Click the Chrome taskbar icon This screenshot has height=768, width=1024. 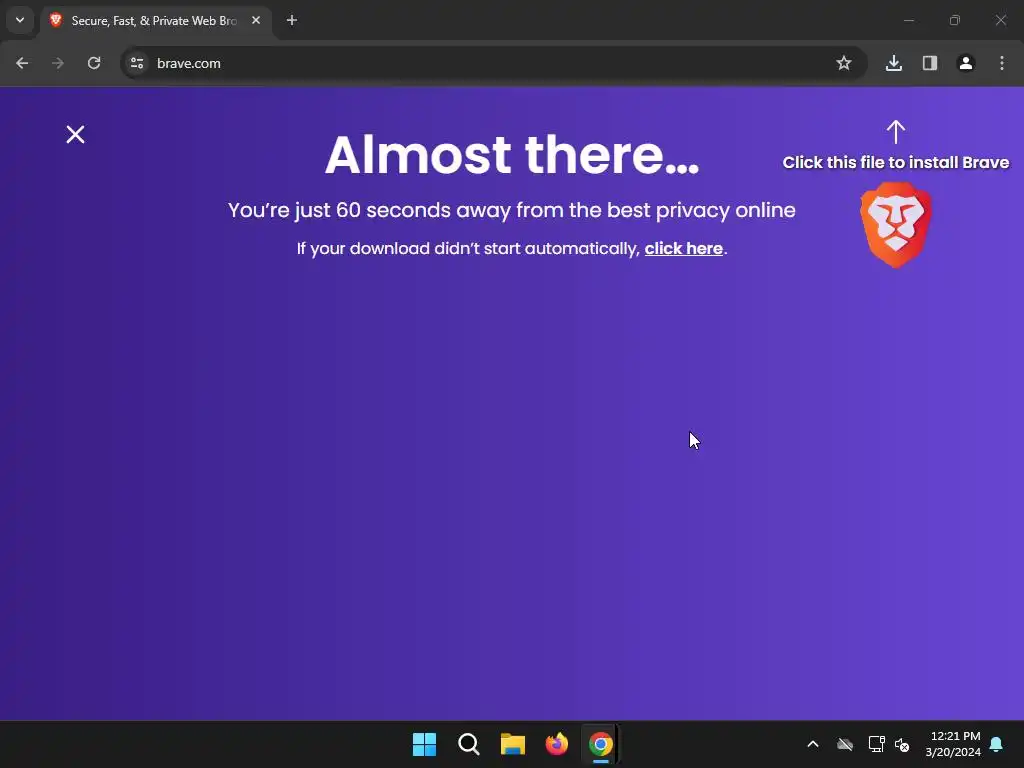[601, 744]
